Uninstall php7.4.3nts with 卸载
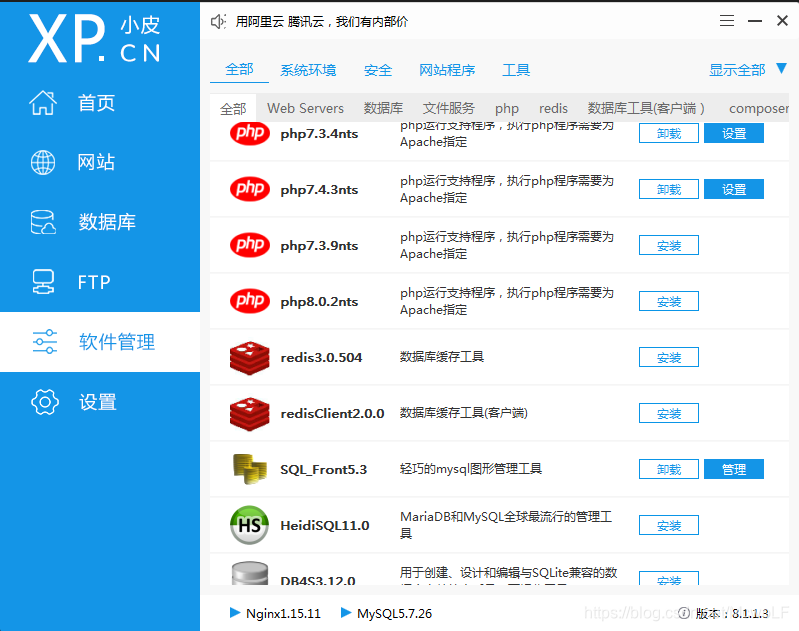Viewport: 799px width, 631px height. click(669, 189)
